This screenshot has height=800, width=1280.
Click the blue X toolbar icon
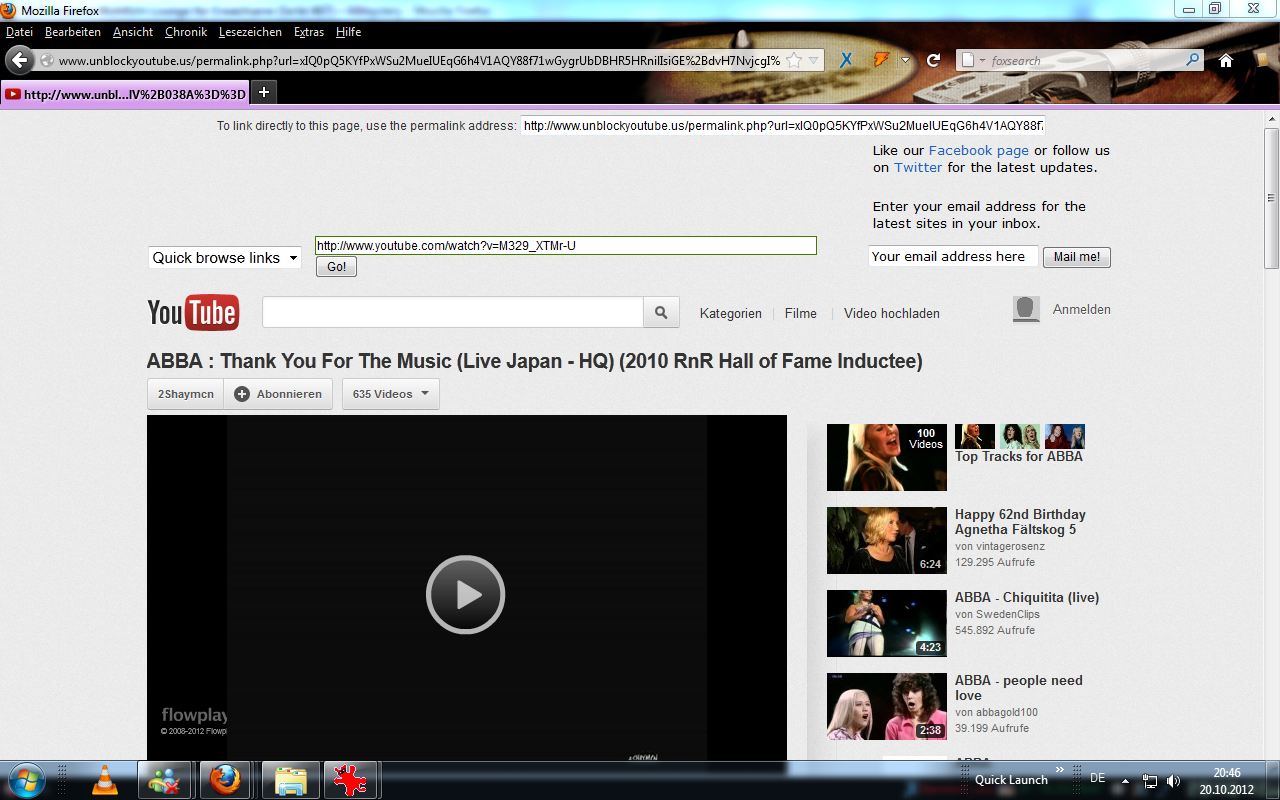pos(846,60)
